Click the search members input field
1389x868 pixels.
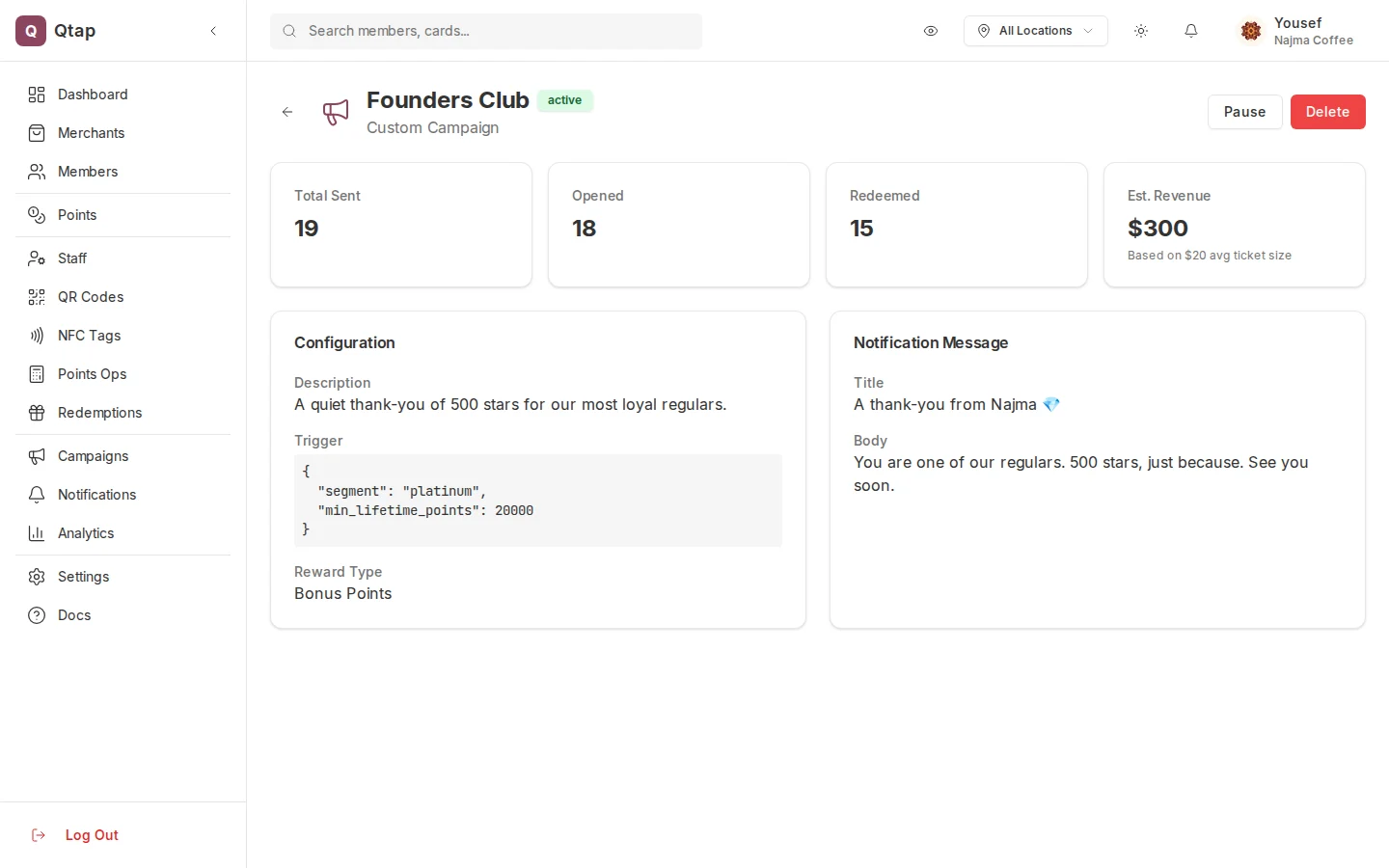(486, 31)
